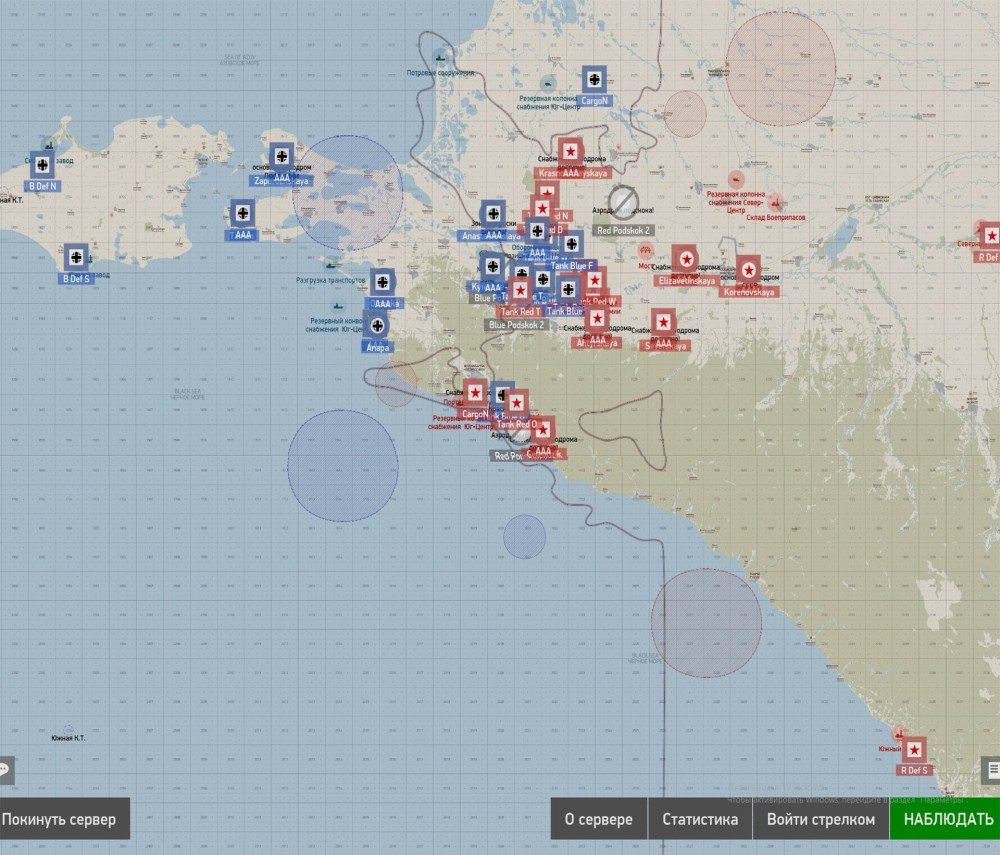Select the R Def S red star icon
This screenshot has width=1000, height=855.
[x=914, y=750]
